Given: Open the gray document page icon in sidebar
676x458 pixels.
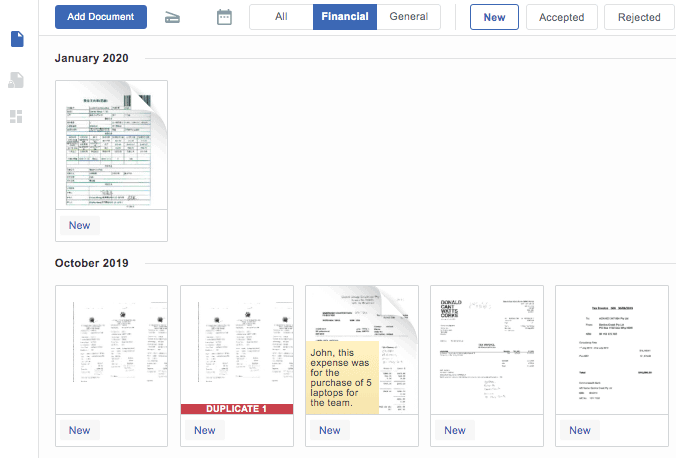Looking at the screenshot, I should click(x=17, y=79).
